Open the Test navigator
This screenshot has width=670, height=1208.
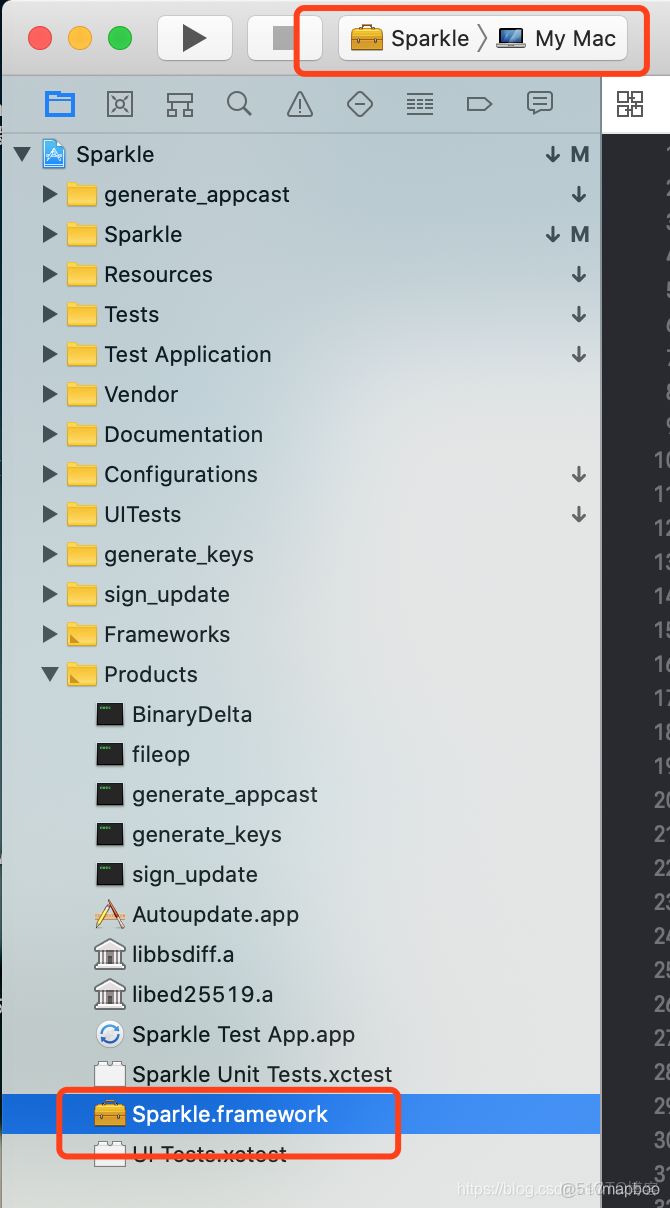click(360, 103)
